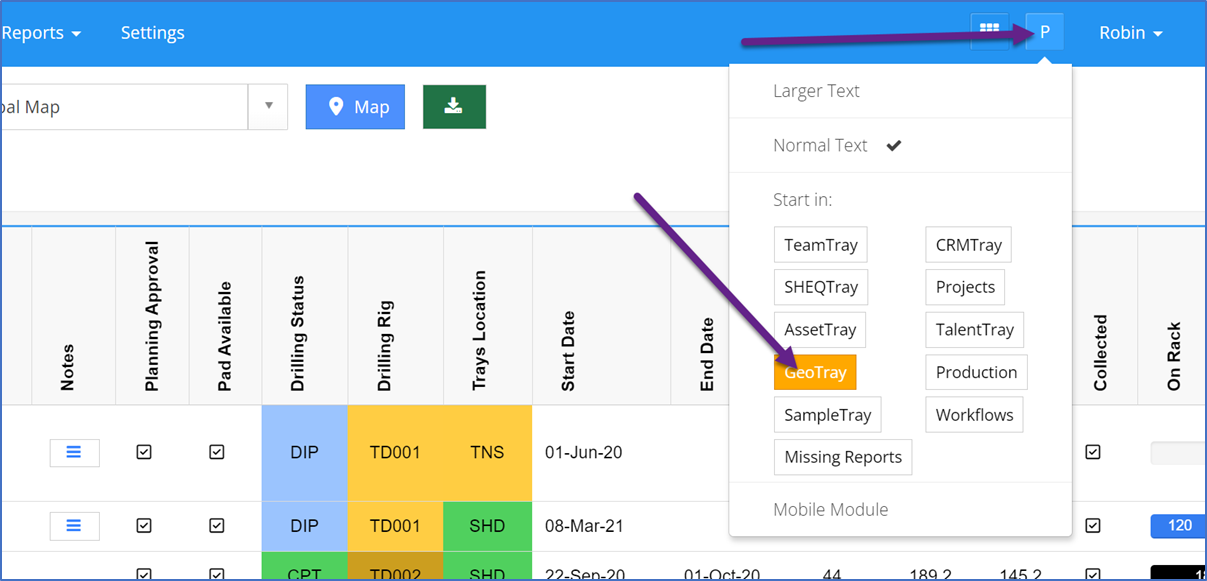Click SHD cell in 08-Mar-21 row
The image size is (1207, 581).
(487, 526)
